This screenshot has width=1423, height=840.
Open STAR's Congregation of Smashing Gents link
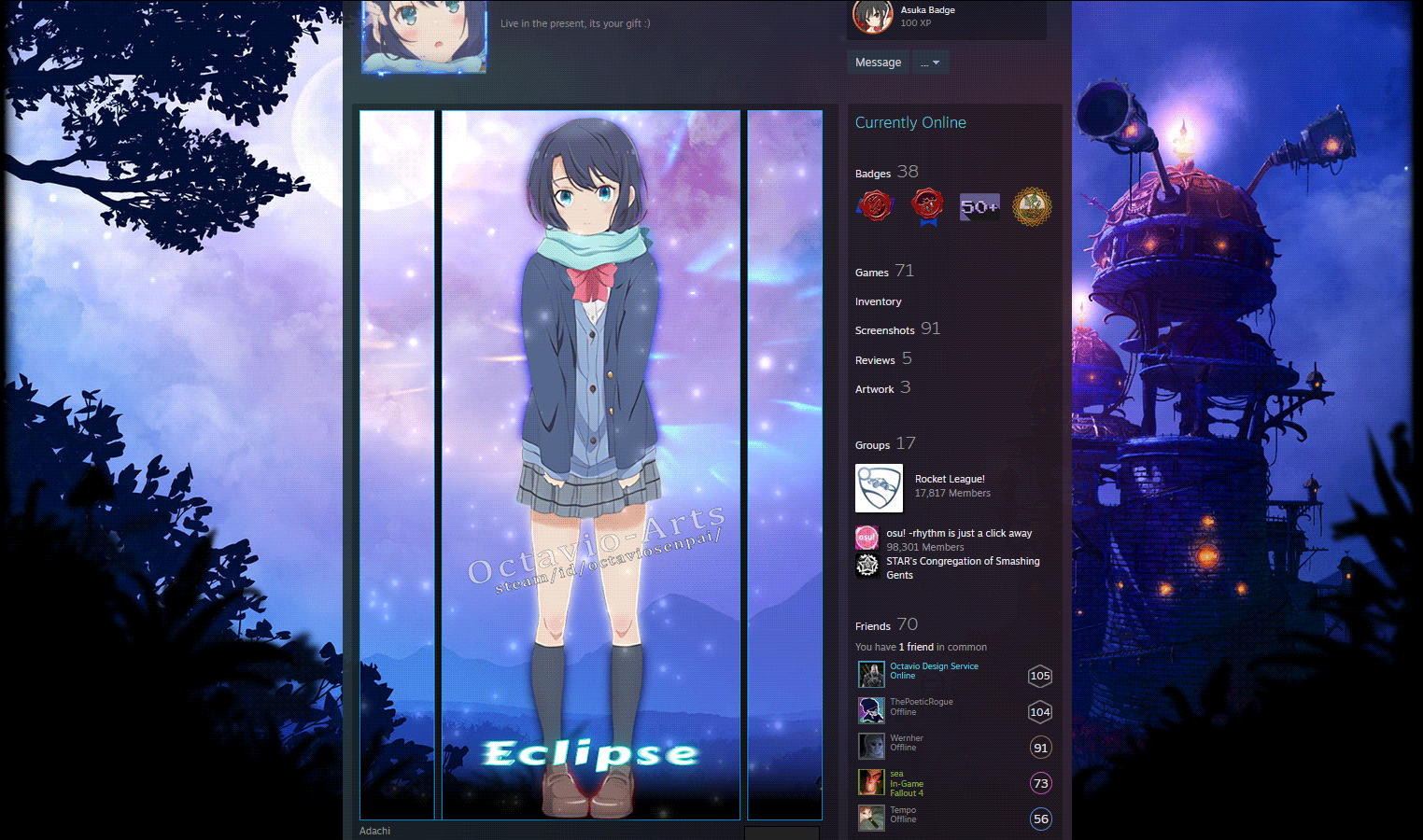click(x=963, y=567)
